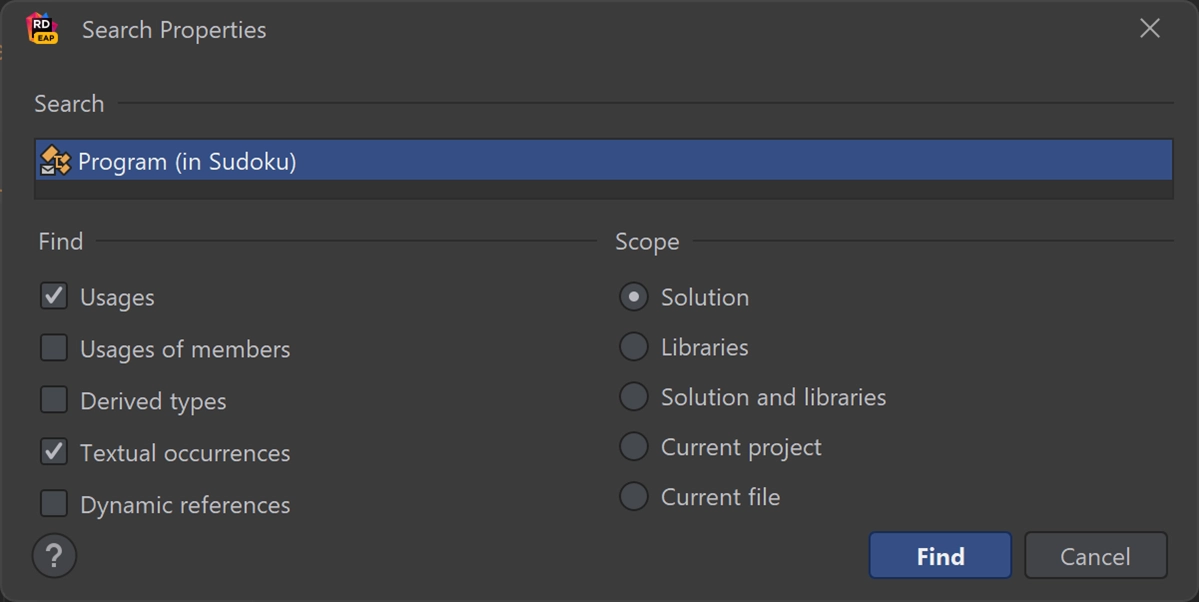Enable the Usages of members checkbox
The height and width of the screenshot is (602, 1199).
(x=54, y=348)
